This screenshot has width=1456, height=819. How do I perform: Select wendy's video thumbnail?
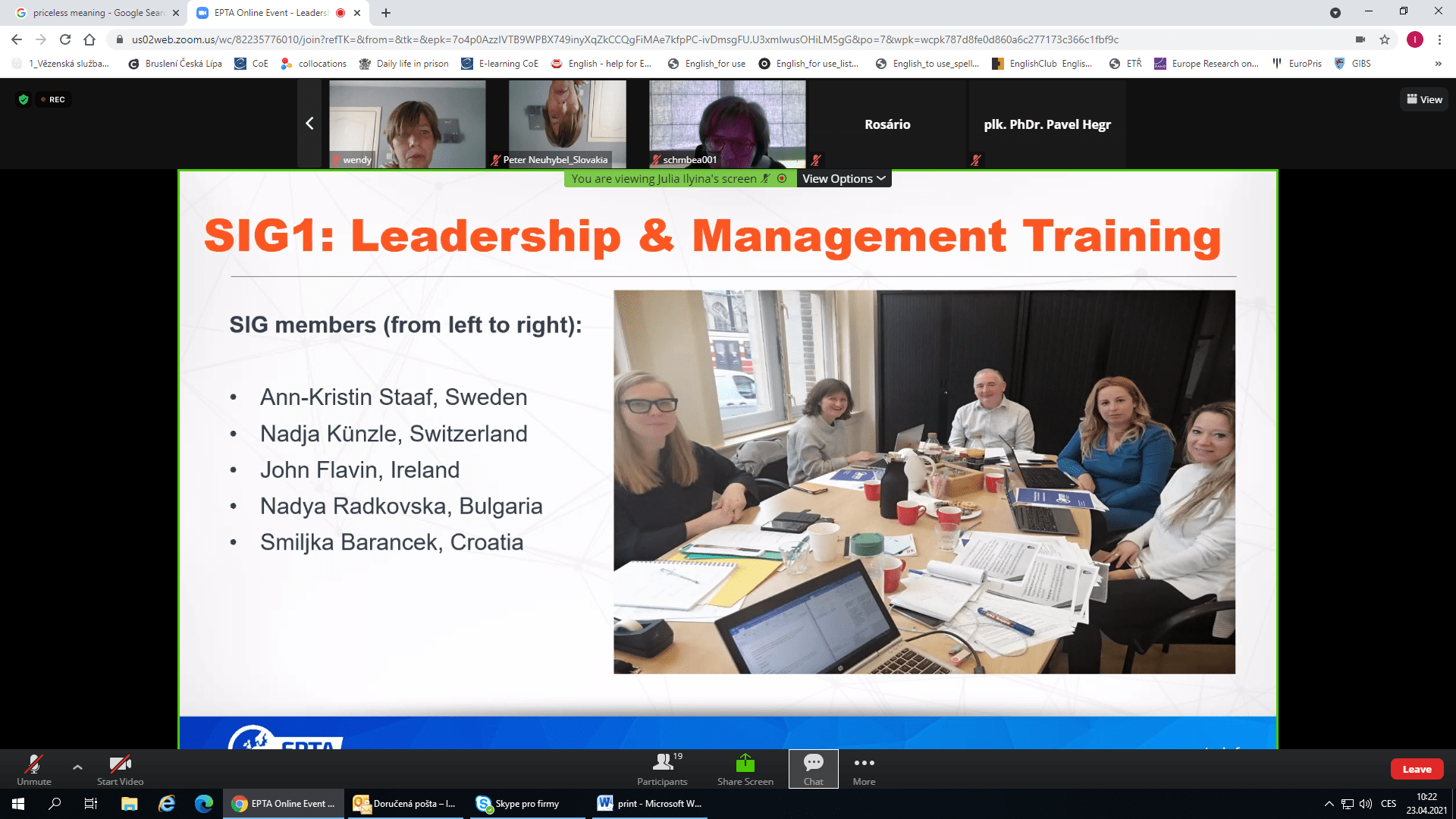tap(407, 124)
